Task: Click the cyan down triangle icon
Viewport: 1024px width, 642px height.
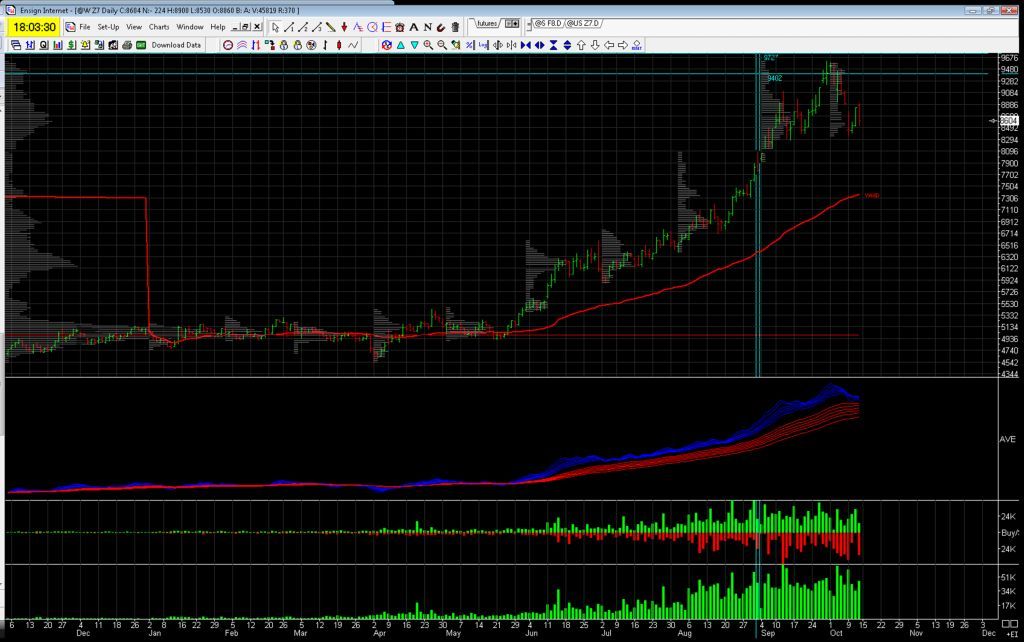Action: point(414,45)
